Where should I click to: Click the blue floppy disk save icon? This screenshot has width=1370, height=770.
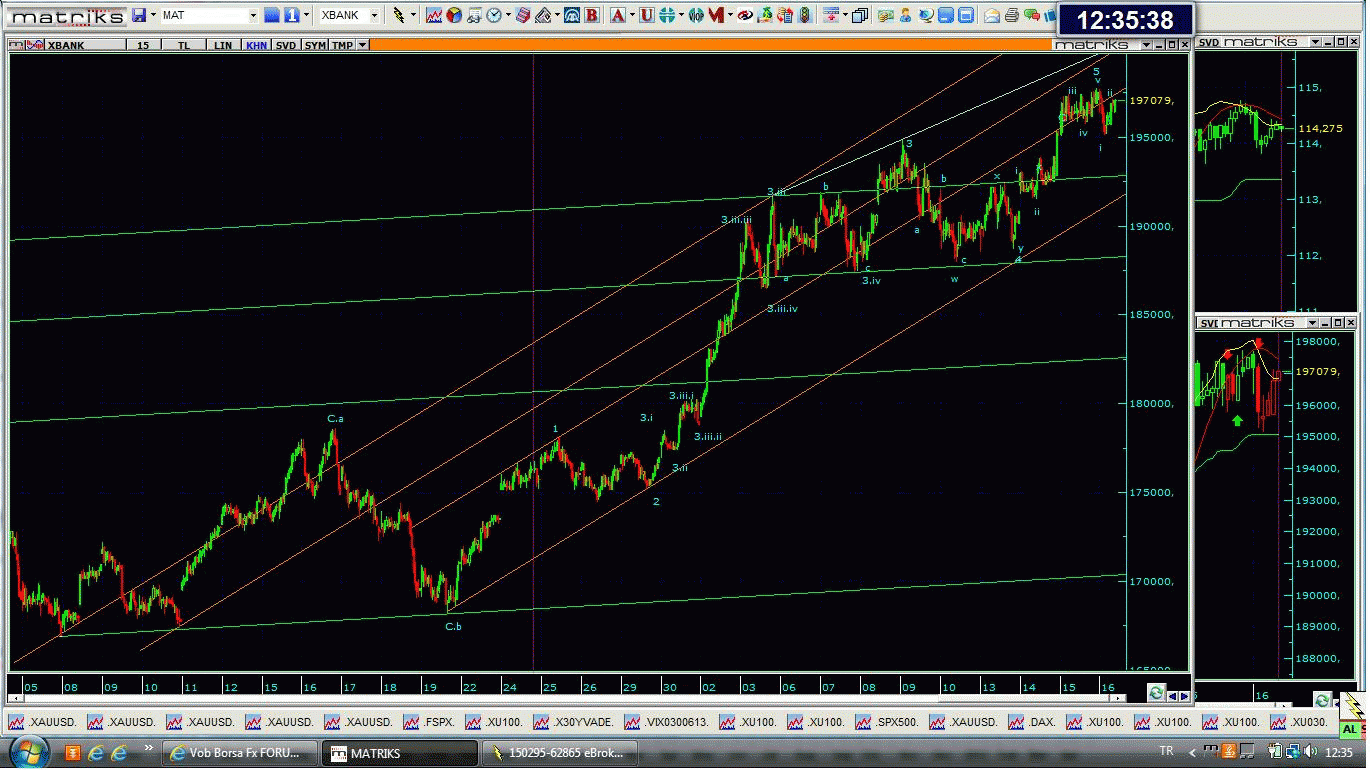[x=139, y=15]
